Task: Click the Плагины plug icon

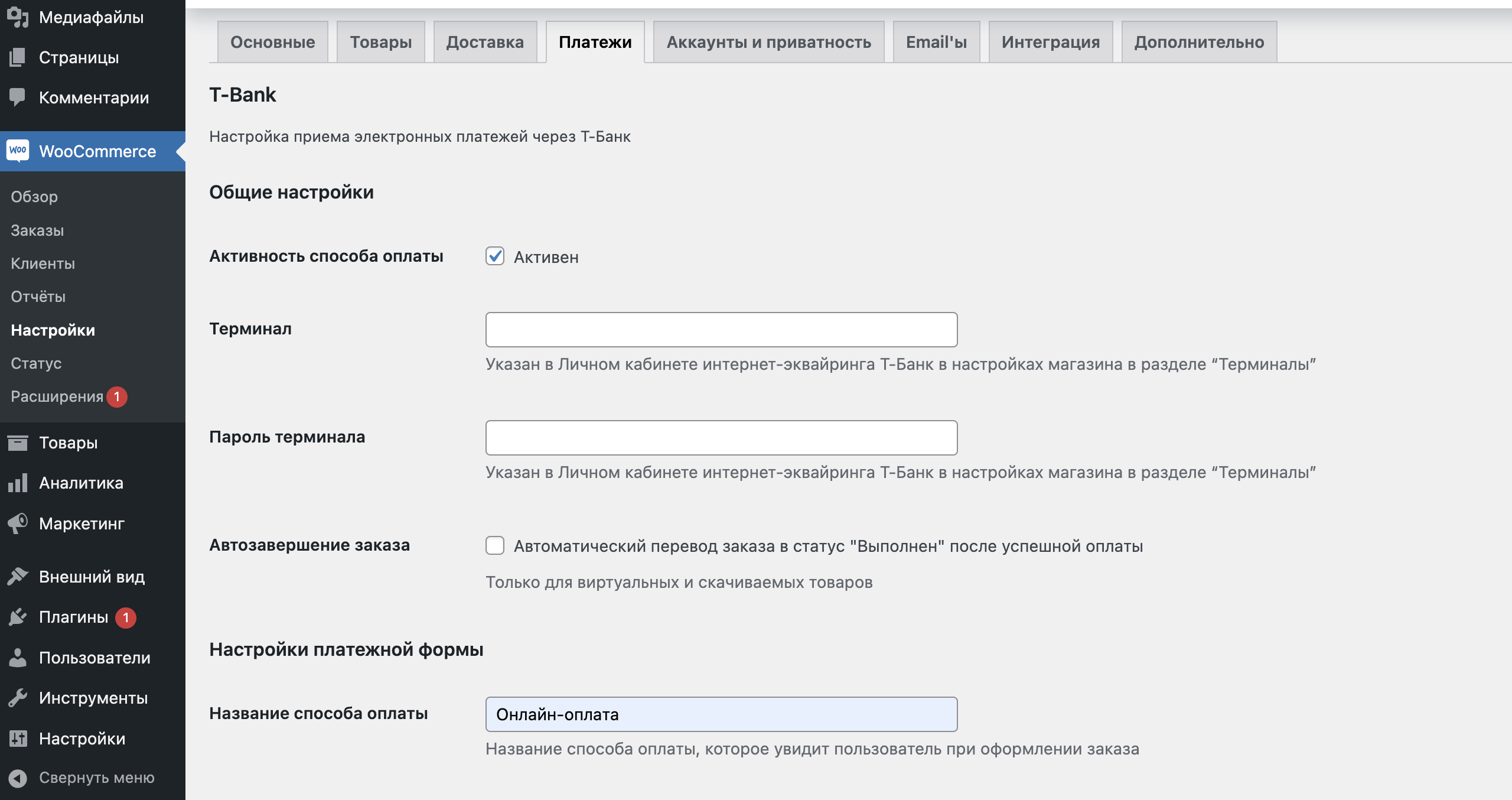Action: click(18, 617)
